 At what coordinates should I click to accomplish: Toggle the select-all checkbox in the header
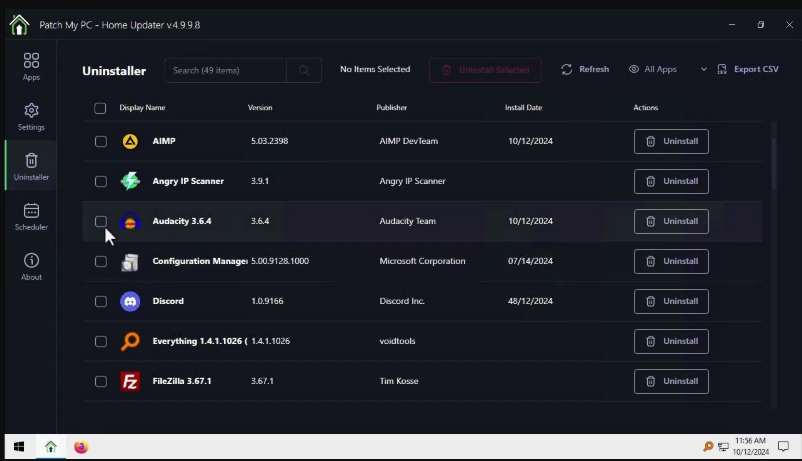coord(100,108)
